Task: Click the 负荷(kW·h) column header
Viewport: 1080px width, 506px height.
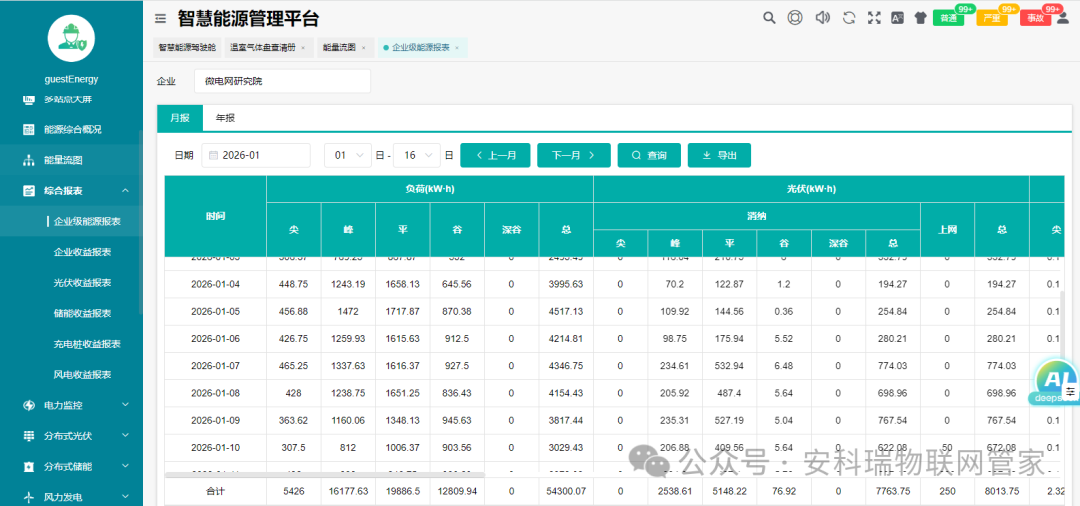Action: [430, 189]
